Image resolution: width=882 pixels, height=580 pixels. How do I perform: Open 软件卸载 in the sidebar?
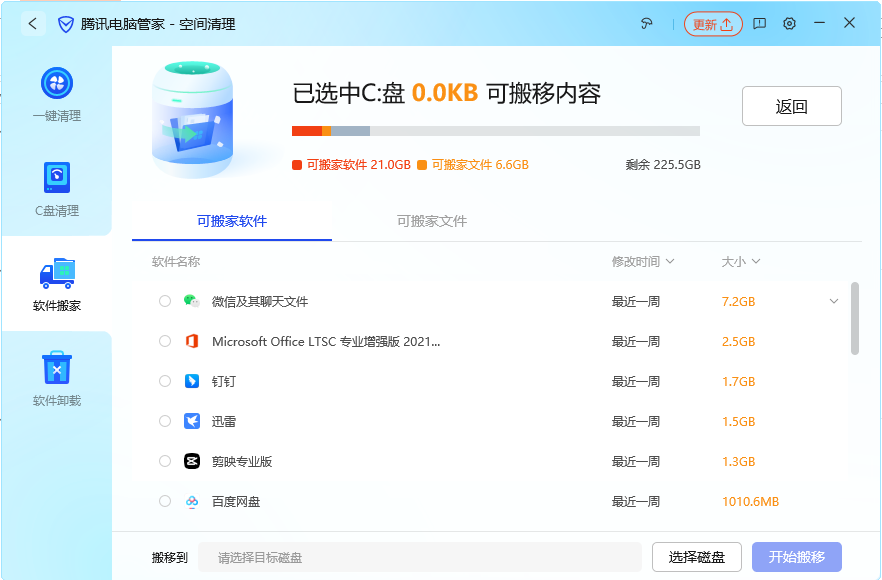(x=56, y=379)
